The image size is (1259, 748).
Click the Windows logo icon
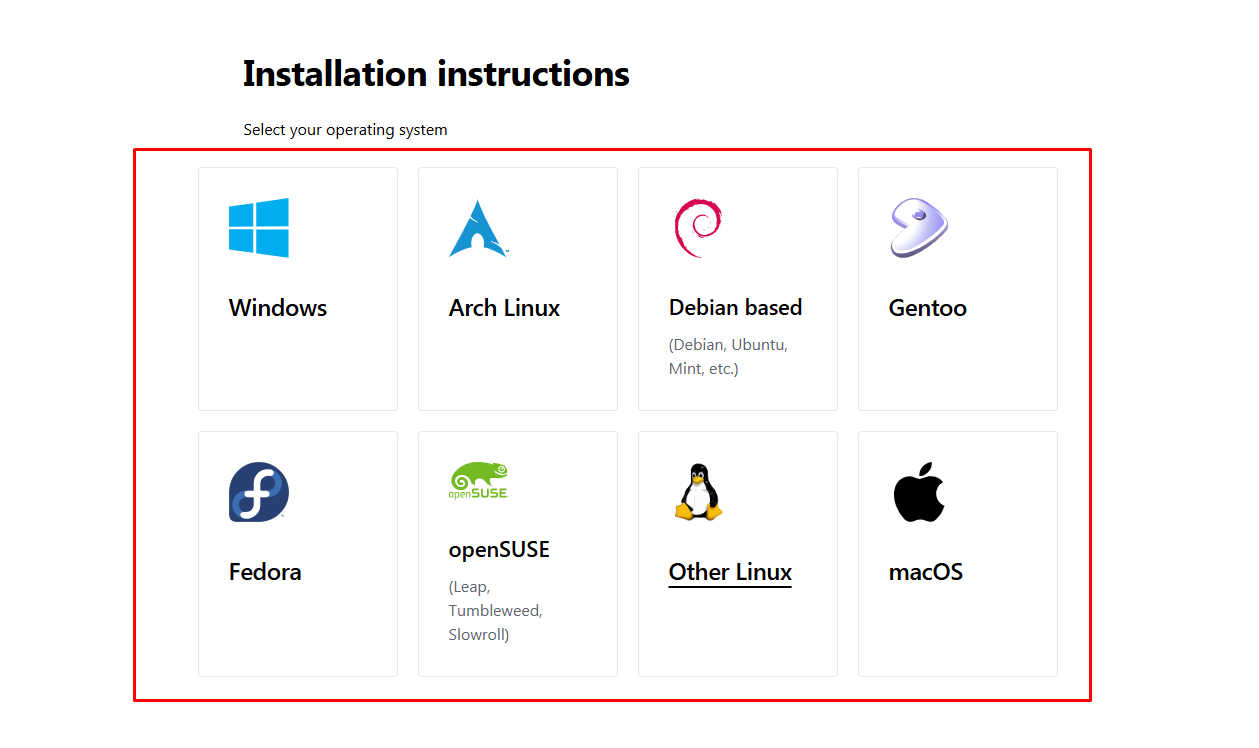click(258, 228)
